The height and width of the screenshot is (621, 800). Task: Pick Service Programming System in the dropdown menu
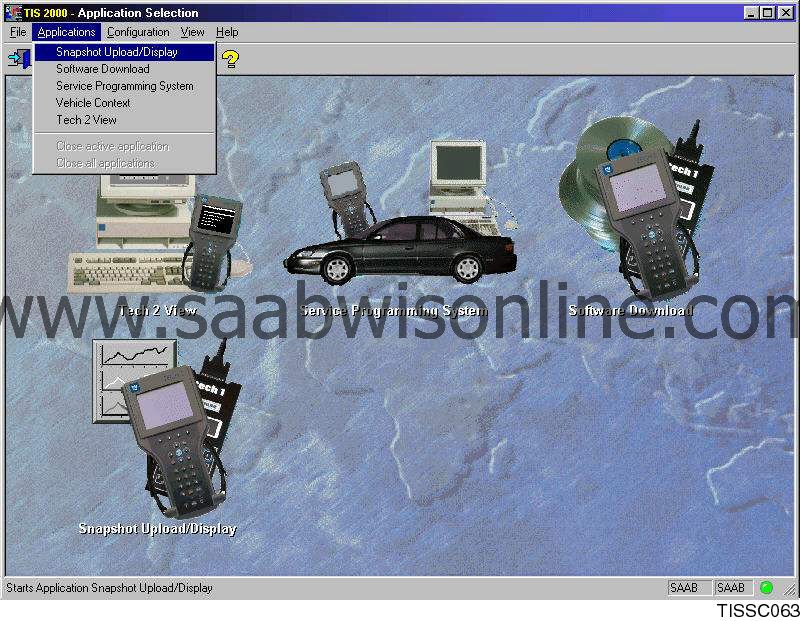click(124, 86)
